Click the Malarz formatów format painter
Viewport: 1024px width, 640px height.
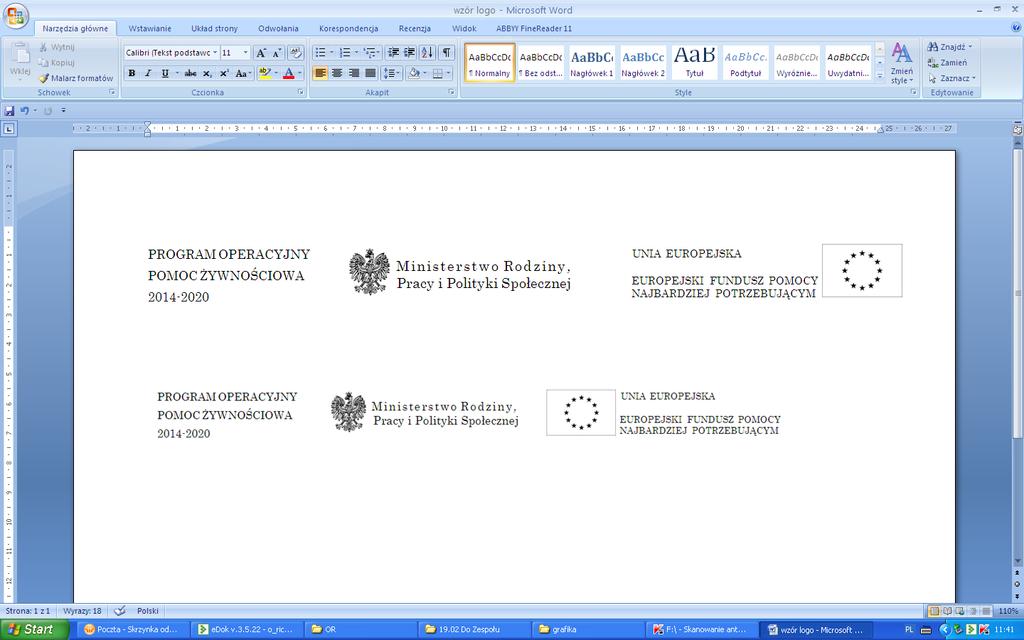76,78
